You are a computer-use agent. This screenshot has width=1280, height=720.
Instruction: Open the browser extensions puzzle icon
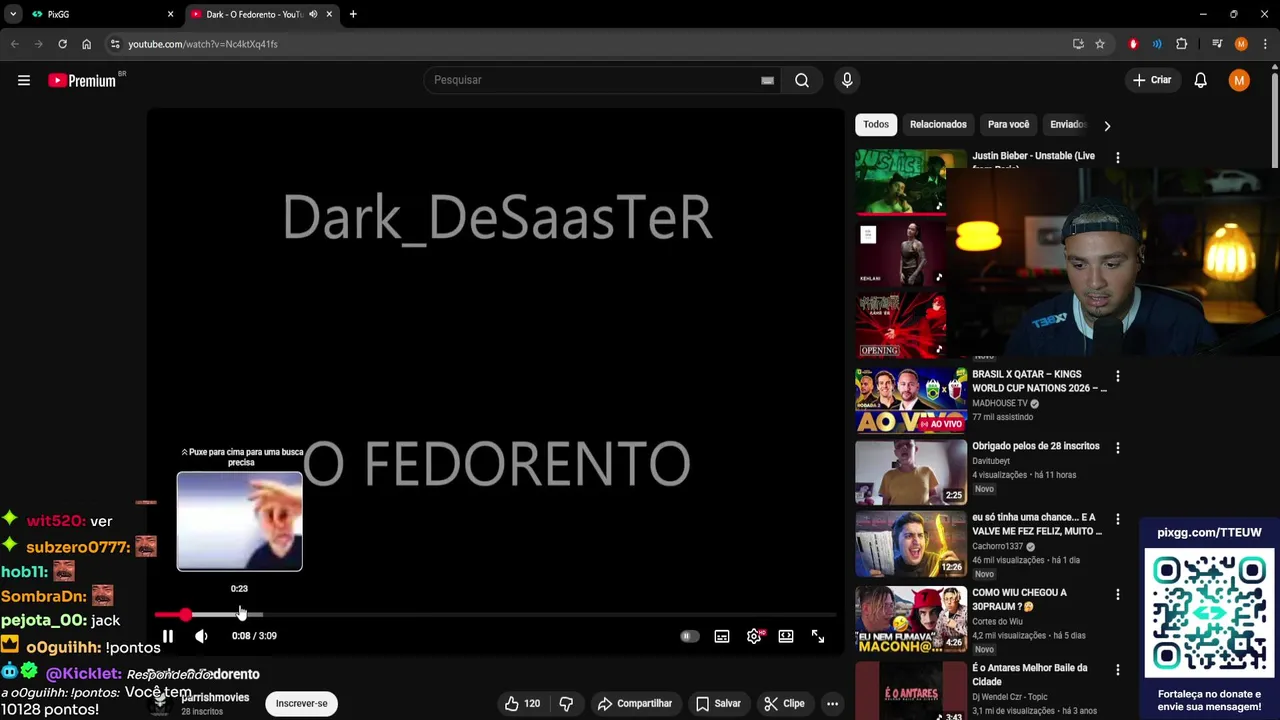[x=1181, y=44]
